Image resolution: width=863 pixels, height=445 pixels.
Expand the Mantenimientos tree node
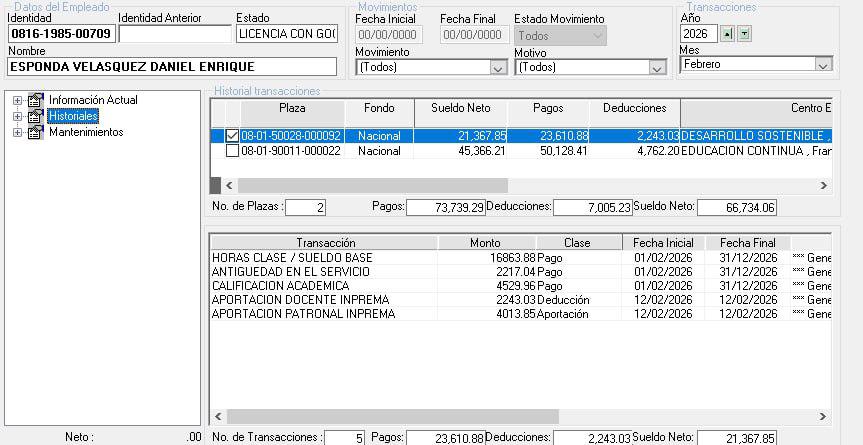(x=18, y=133)
